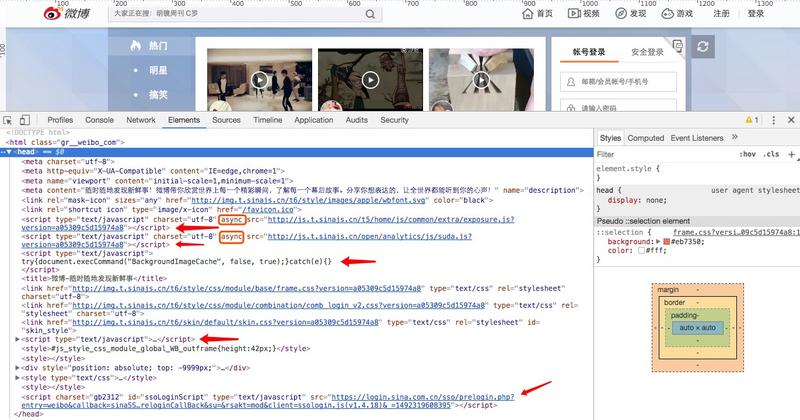Open the frame.css stylesheet link
The image size is (800, 420).
(247, 288)
